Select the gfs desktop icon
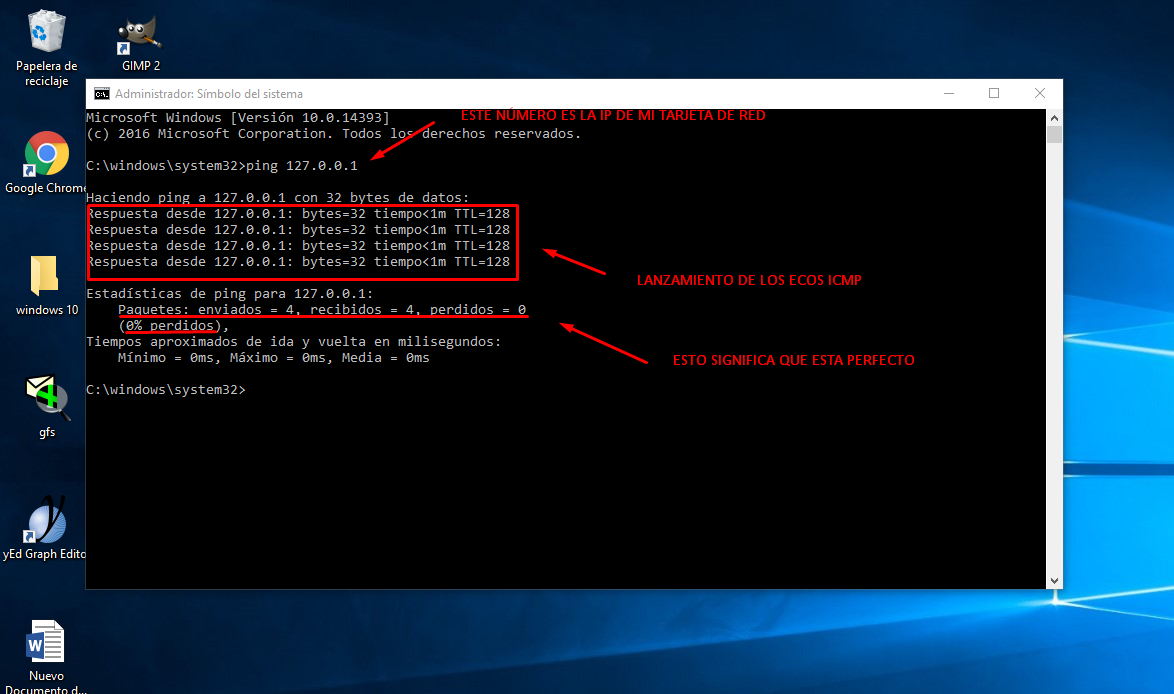Screen dimensions: 1174x694 [46, 407]
